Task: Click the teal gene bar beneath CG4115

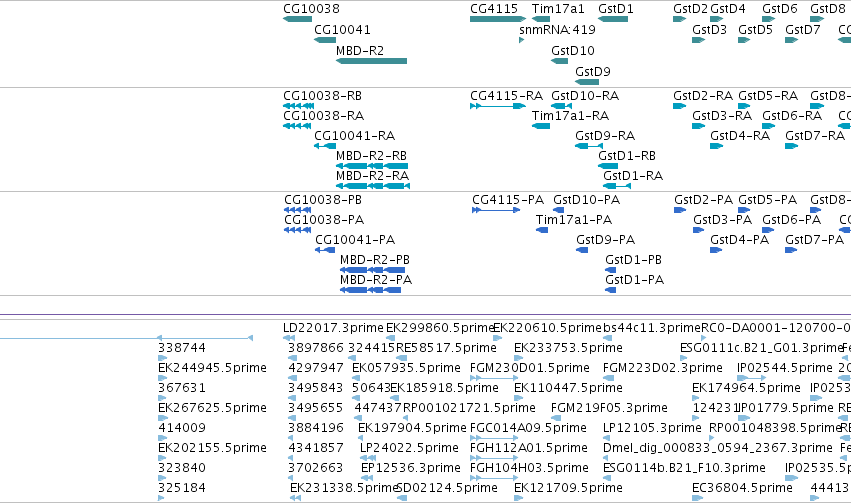Action: pos(498,19)
